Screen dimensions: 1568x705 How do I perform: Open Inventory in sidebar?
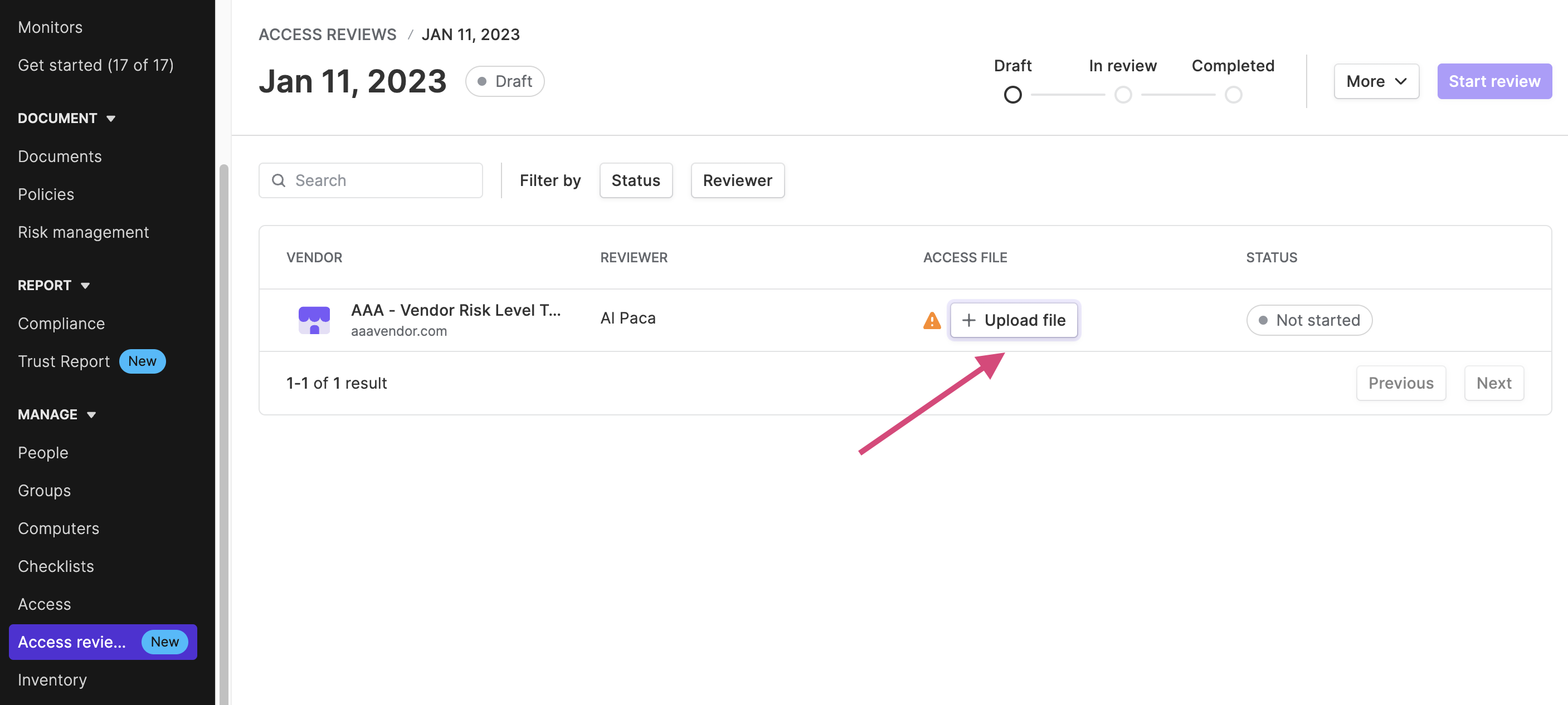pos(52,680)
